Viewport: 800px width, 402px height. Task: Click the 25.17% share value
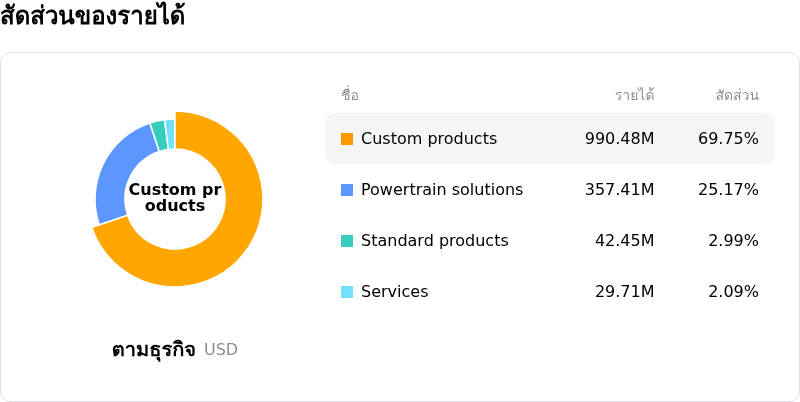pyautogui.click(x=728, y=190)
